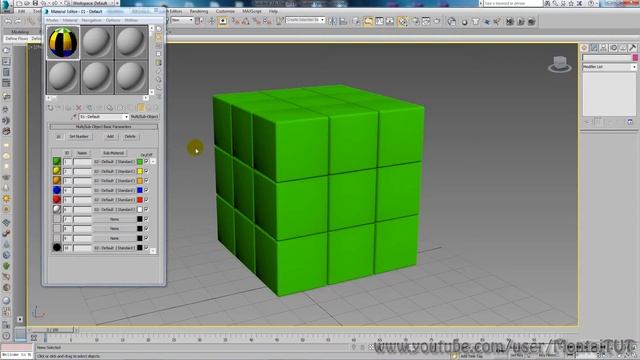Click the Add button in Material Editor
Screen dimensions: 640x360
point(110,136)
